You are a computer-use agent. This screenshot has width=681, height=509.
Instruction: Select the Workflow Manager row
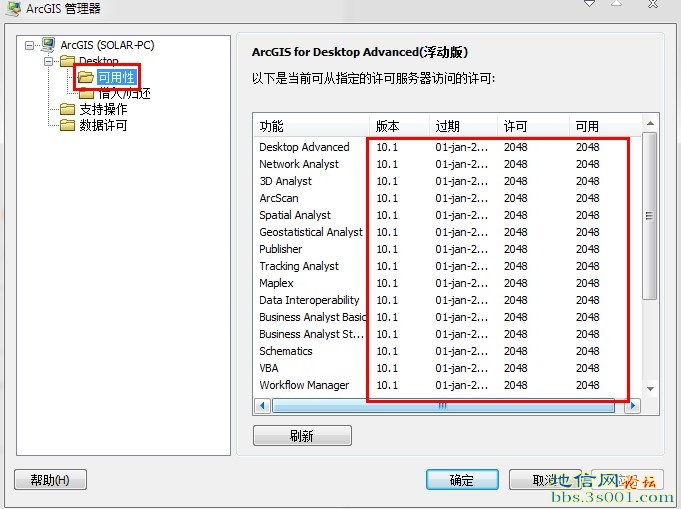(x=447, y=385)
